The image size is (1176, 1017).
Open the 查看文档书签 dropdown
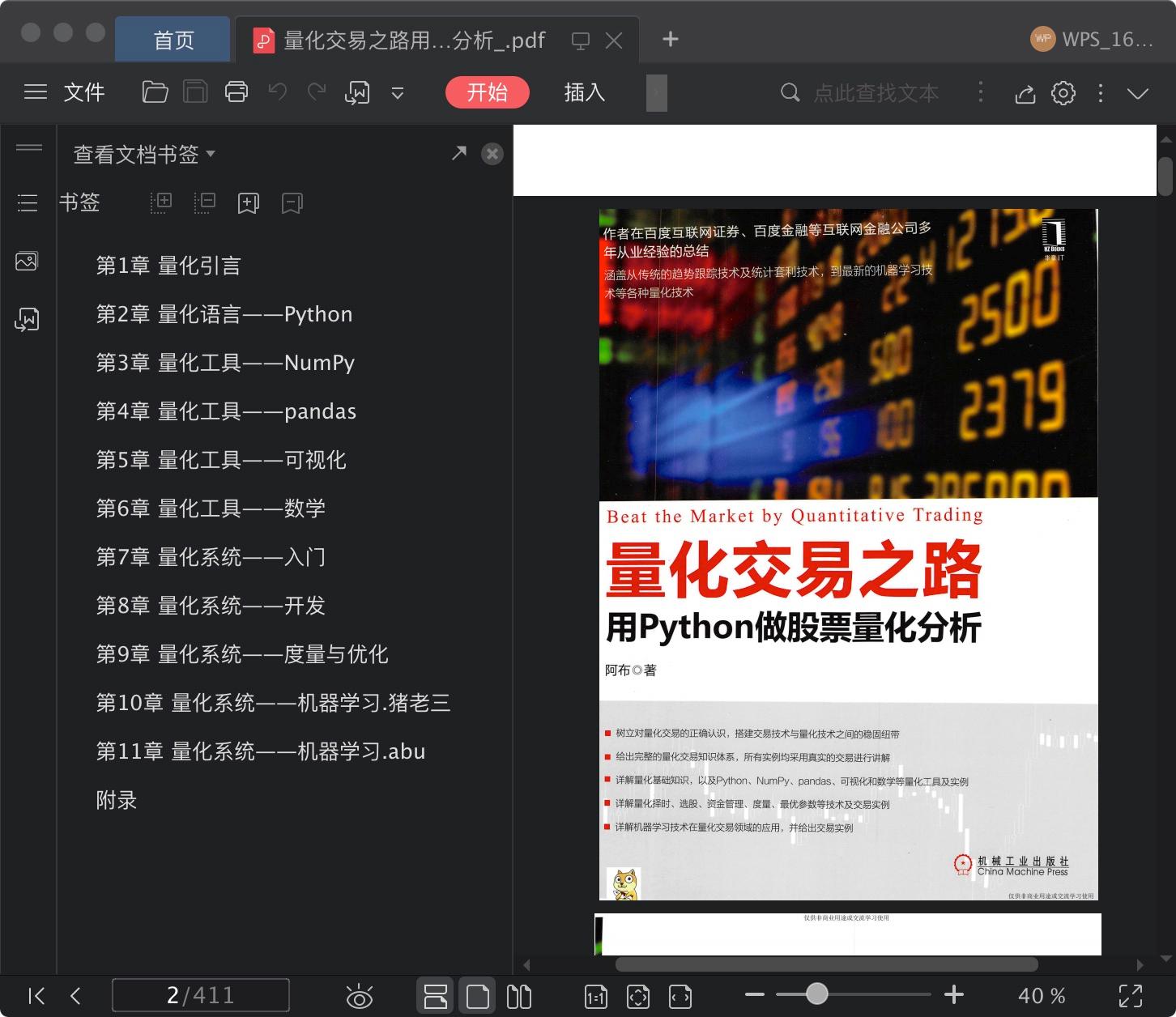click(144, 154)
